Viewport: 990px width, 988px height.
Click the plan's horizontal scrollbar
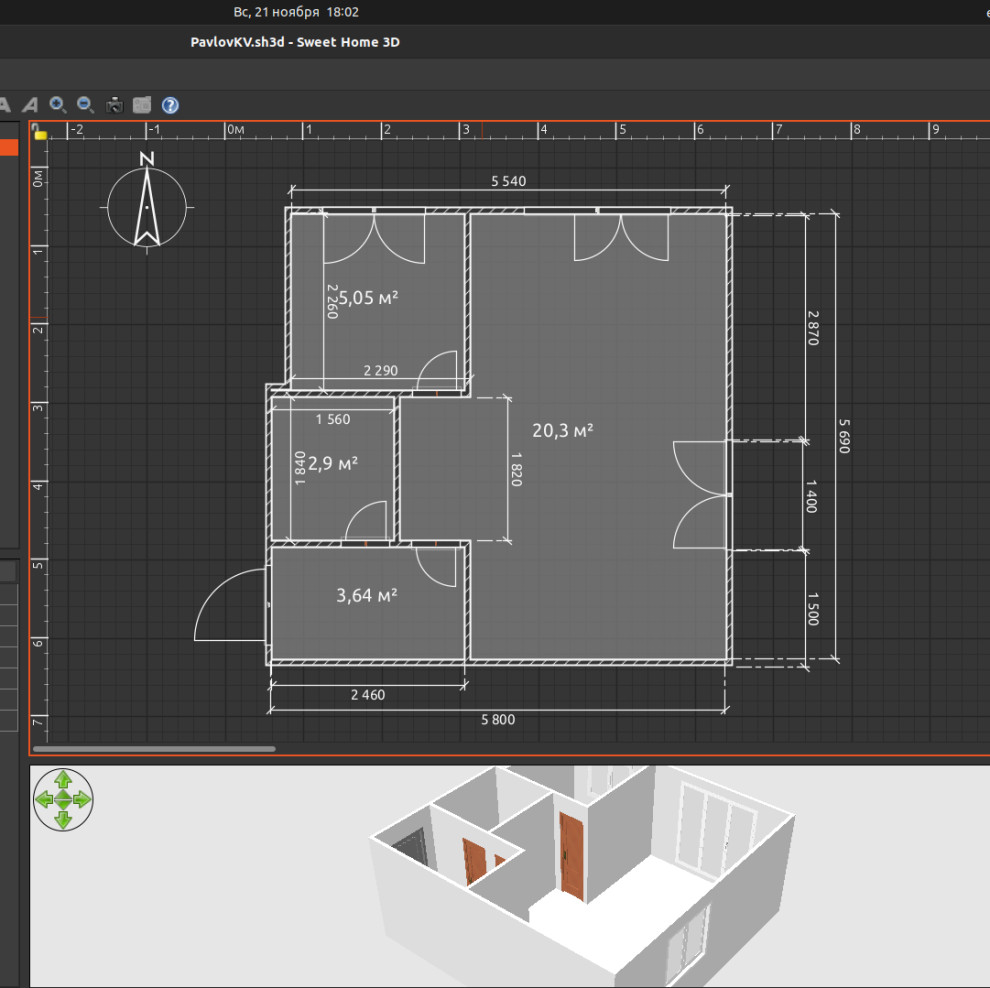(154, 748)
